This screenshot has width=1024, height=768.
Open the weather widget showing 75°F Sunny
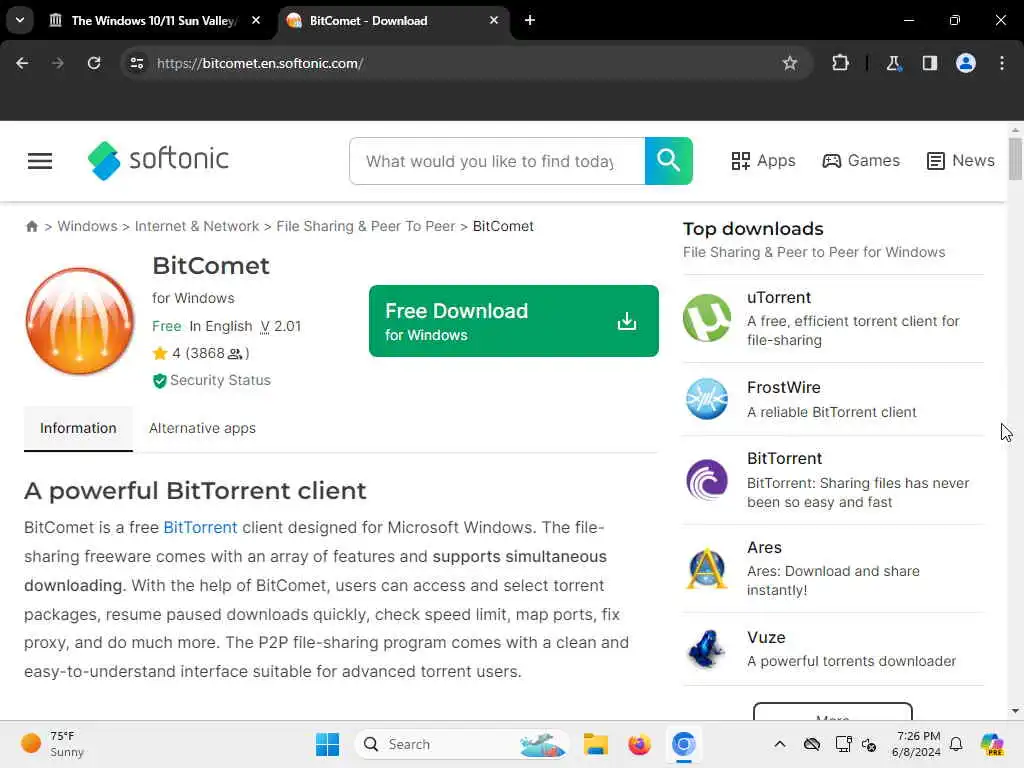coord(53,744)
